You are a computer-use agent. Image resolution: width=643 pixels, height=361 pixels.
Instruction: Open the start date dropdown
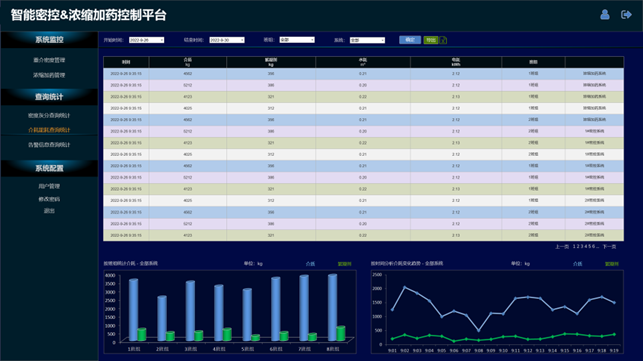(x=146, y=40)
